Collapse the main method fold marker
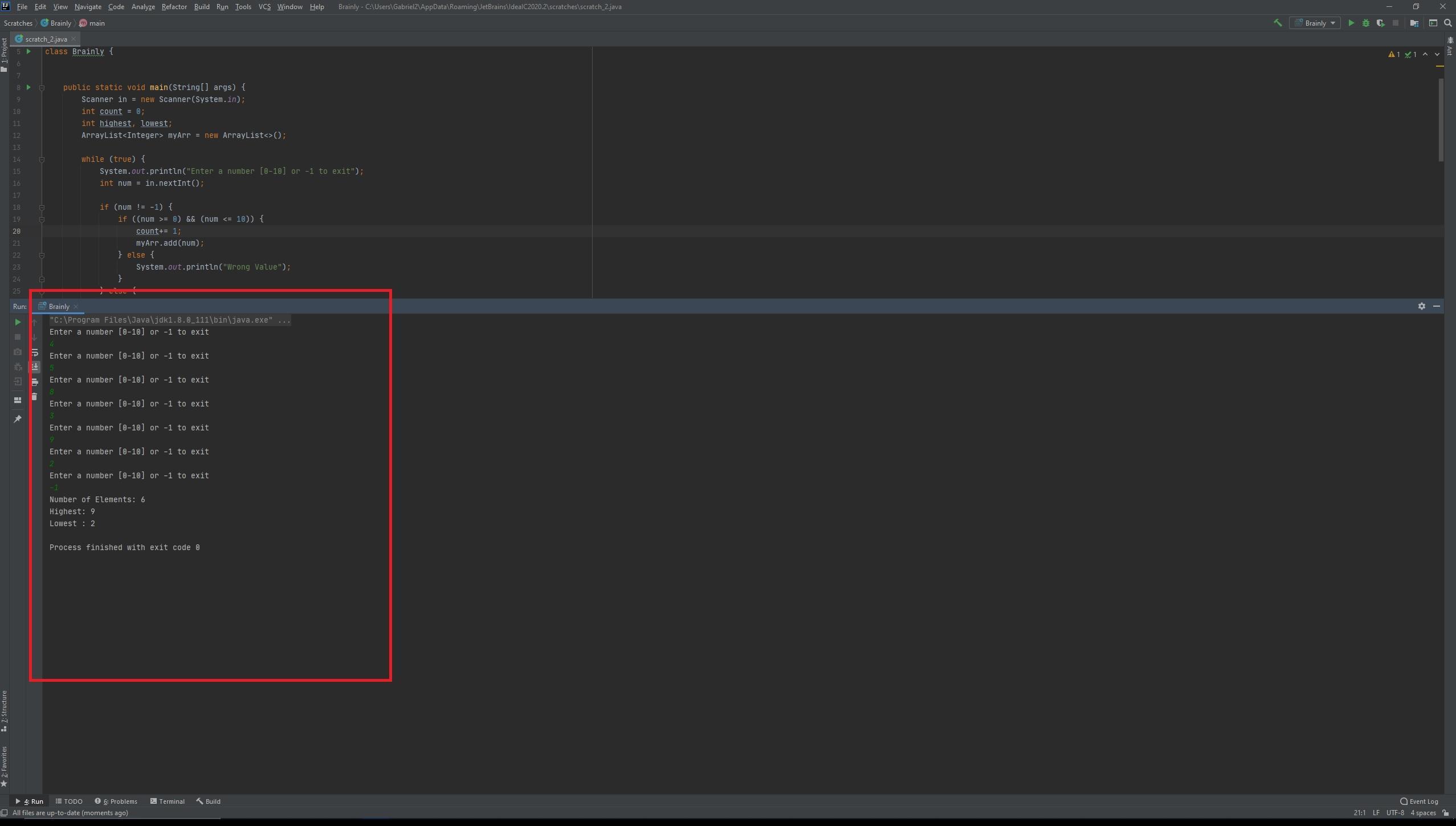Image resolution: width=1456 pixels, height=826 pixels. point(42,87)
